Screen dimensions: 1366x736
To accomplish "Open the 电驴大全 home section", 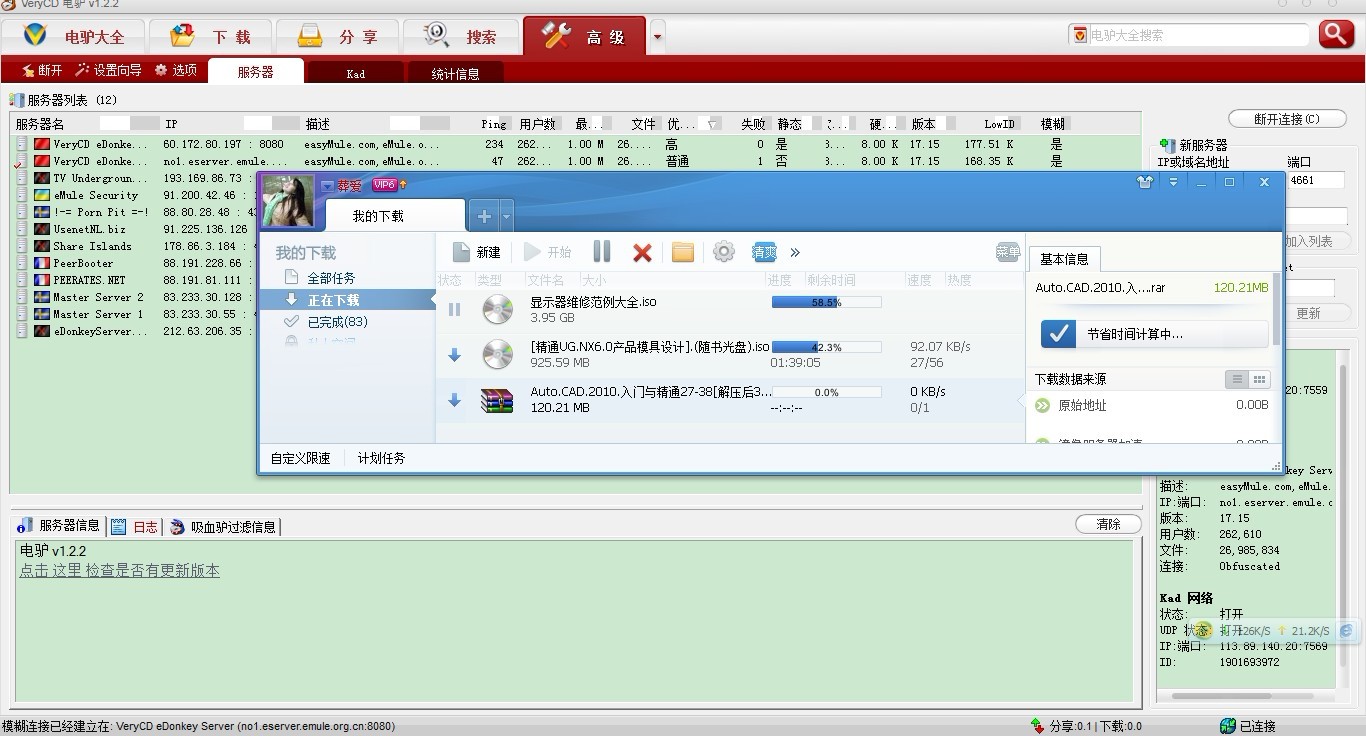I will point(74,37).
